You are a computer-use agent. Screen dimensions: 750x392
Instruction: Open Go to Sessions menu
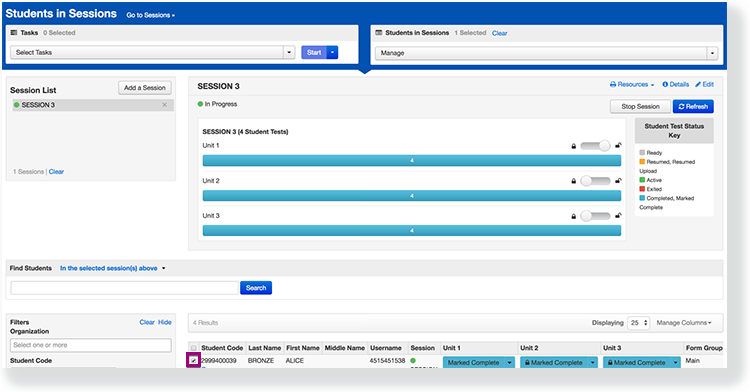click(150, 15)
